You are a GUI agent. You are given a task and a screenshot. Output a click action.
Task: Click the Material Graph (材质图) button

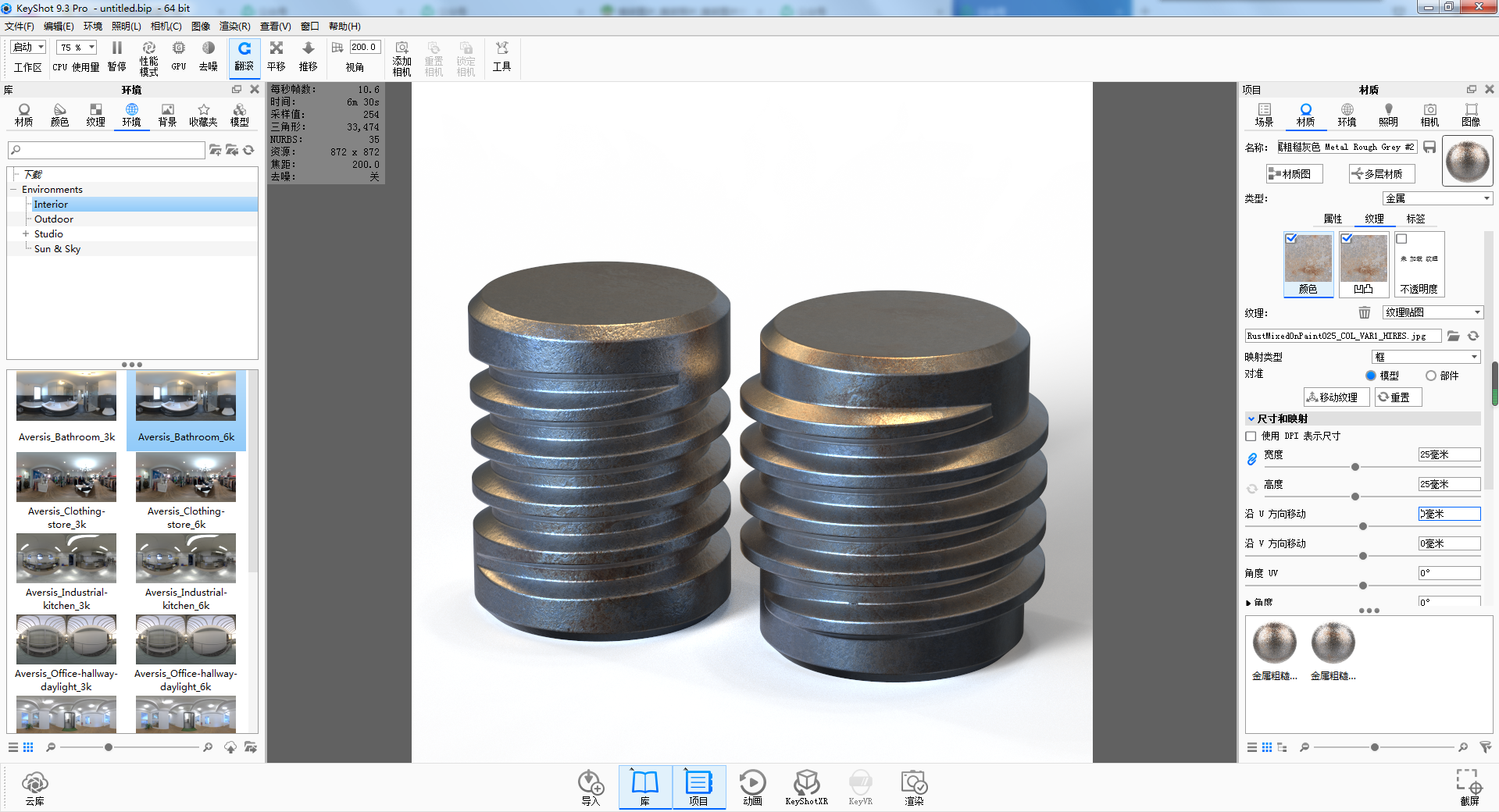[x=1294, y=174]
